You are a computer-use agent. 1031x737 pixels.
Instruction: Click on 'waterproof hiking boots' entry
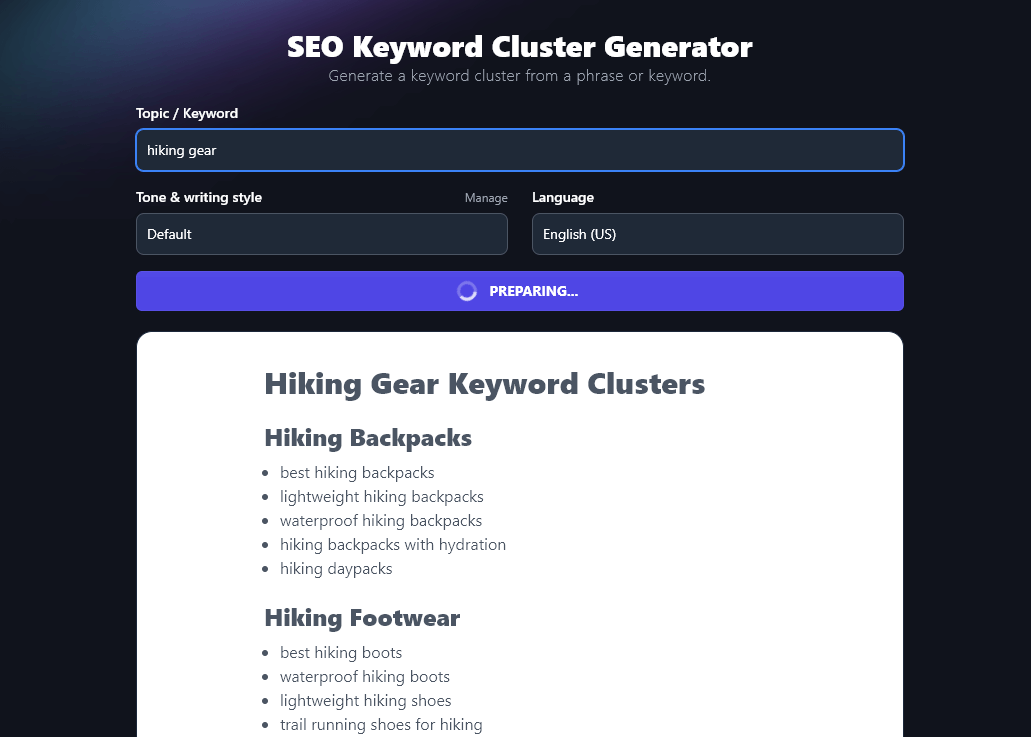(365, 676)
